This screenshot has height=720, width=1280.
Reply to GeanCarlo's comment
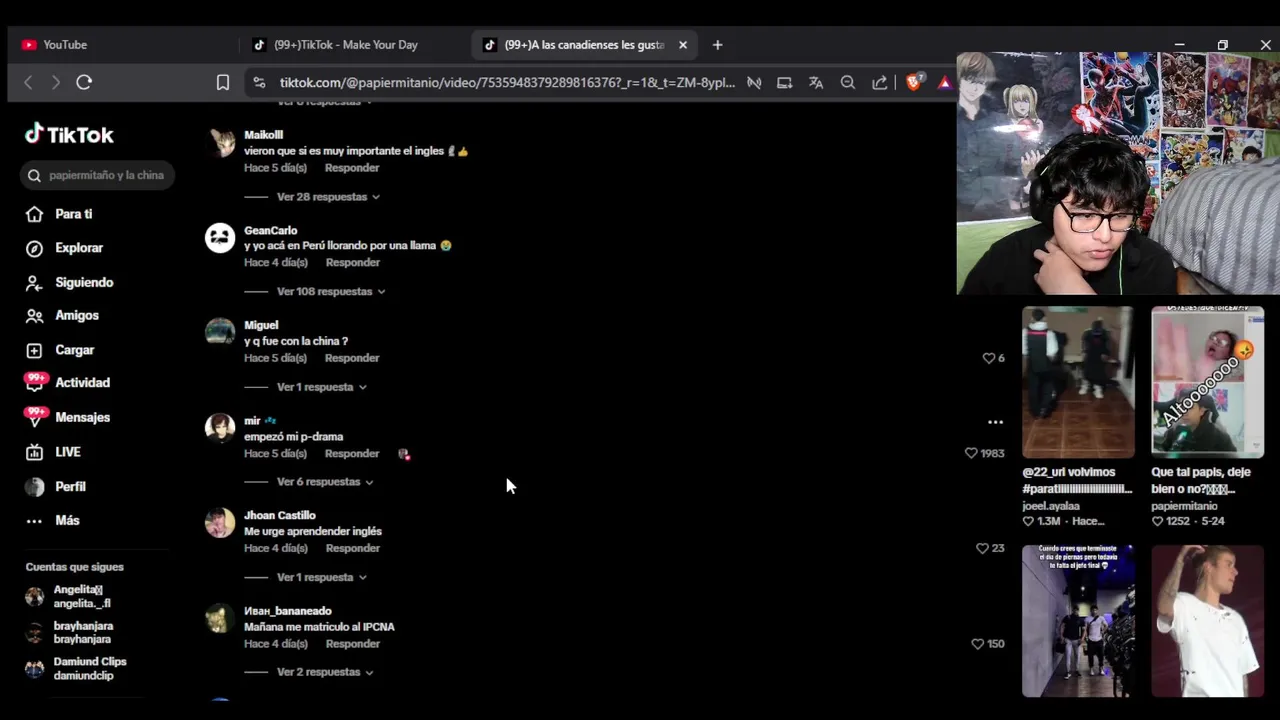(x=352, y=263)
